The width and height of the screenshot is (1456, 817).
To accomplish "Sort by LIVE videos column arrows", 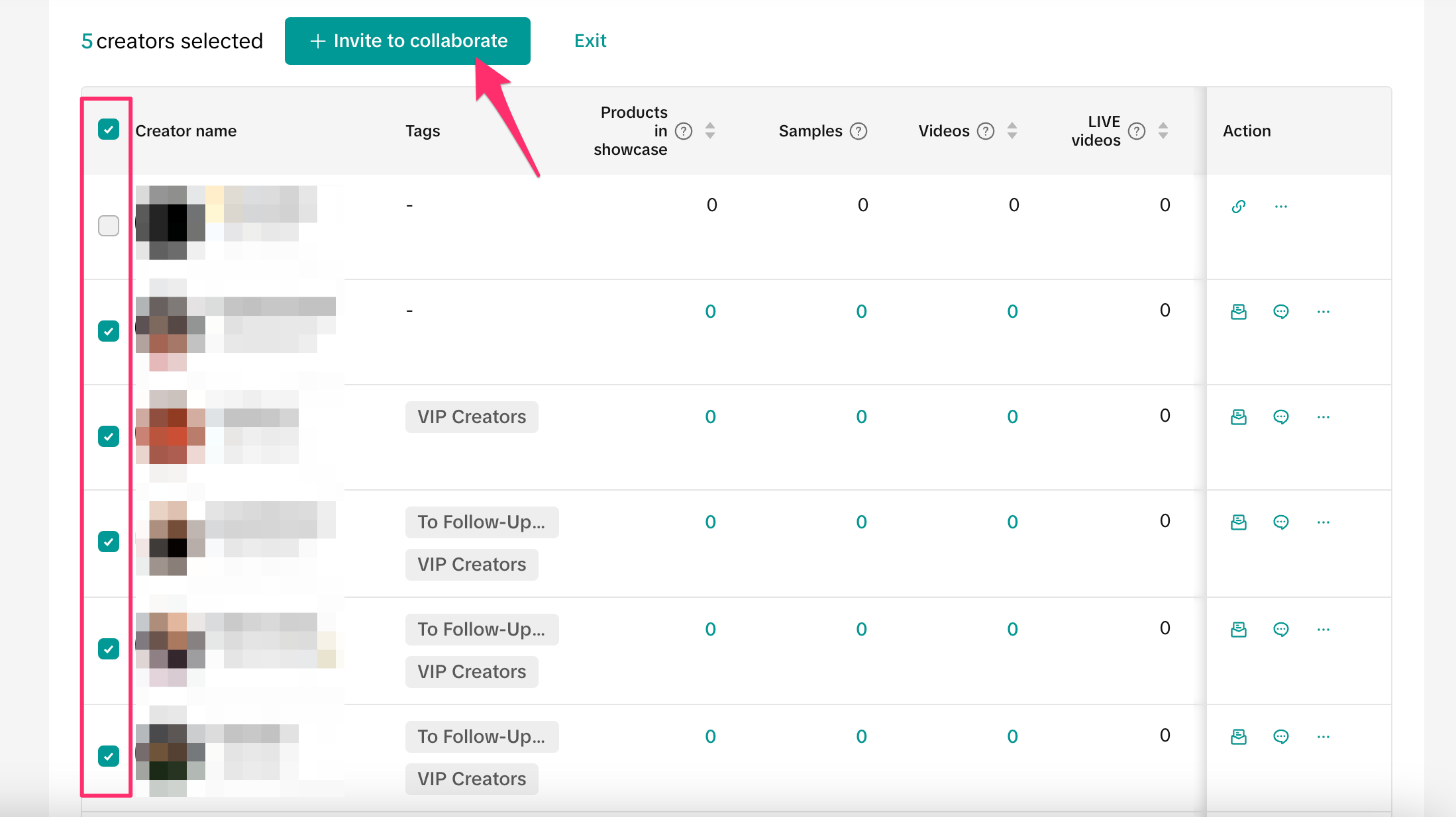I will [x=1163, y=131].
